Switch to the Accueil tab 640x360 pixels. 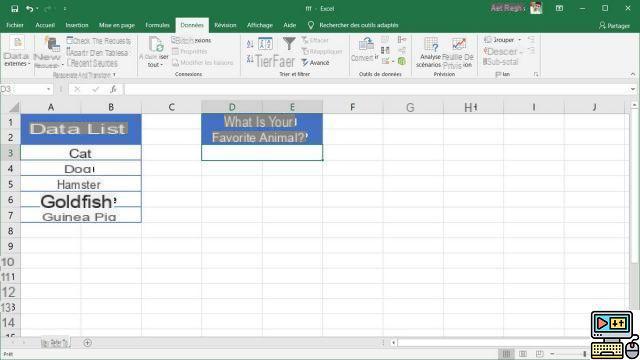tap(45, 25)
